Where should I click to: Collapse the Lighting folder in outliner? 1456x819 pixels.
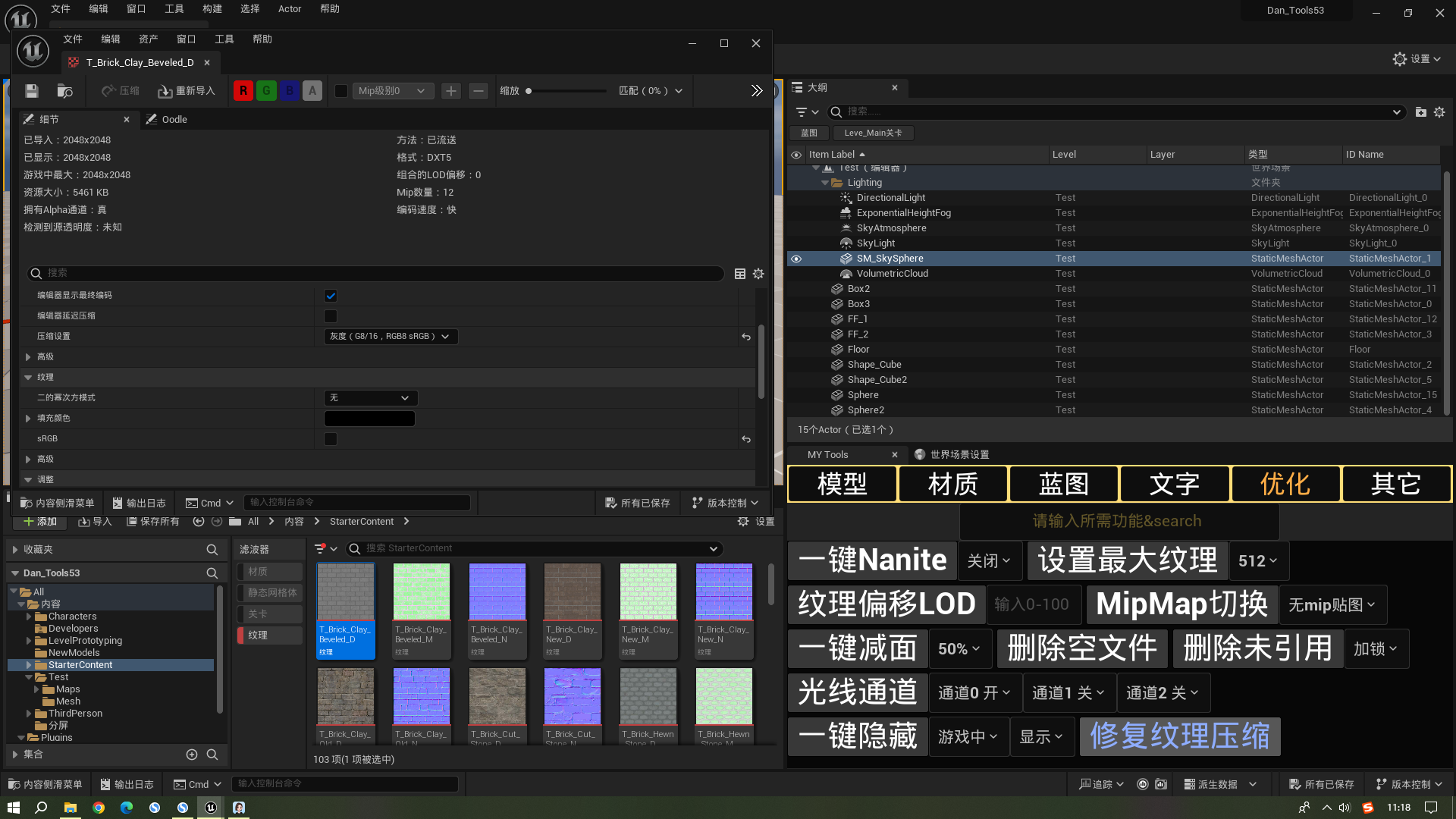[x=825, y=183]
